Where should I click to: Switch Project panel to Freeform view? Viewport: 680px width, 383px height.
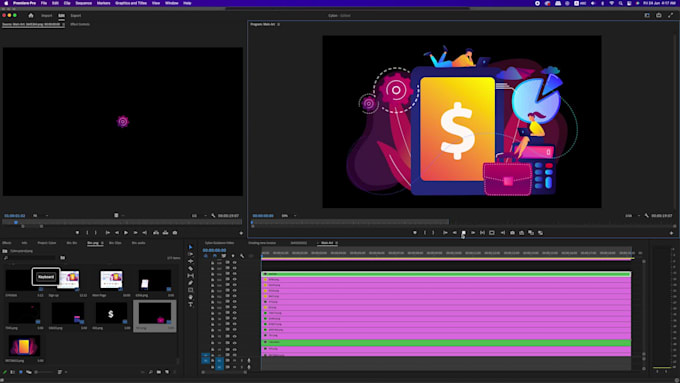29,372
